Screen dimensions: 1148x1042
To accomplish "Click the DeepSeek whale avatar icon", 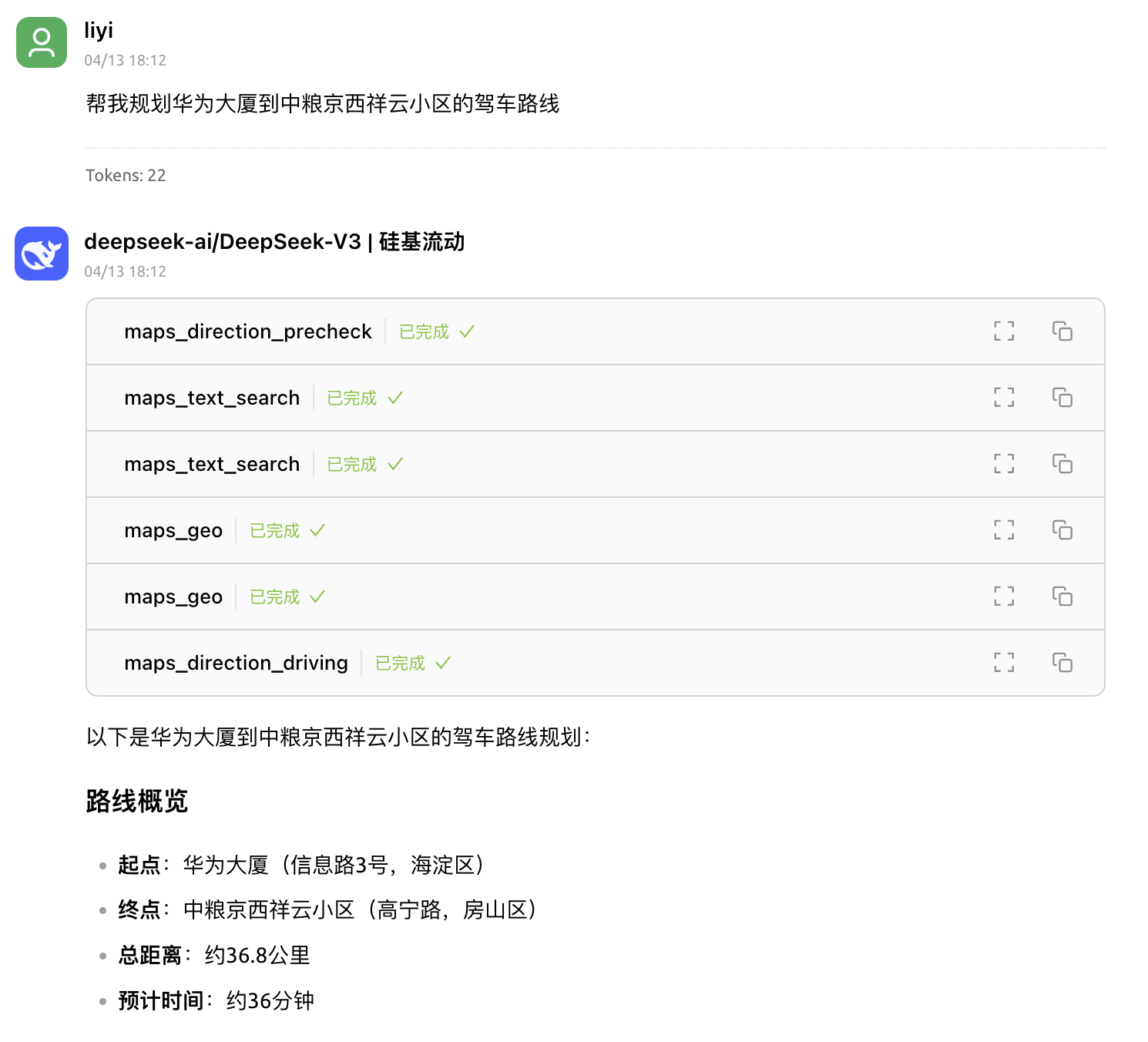I will (x=41, y=254).
